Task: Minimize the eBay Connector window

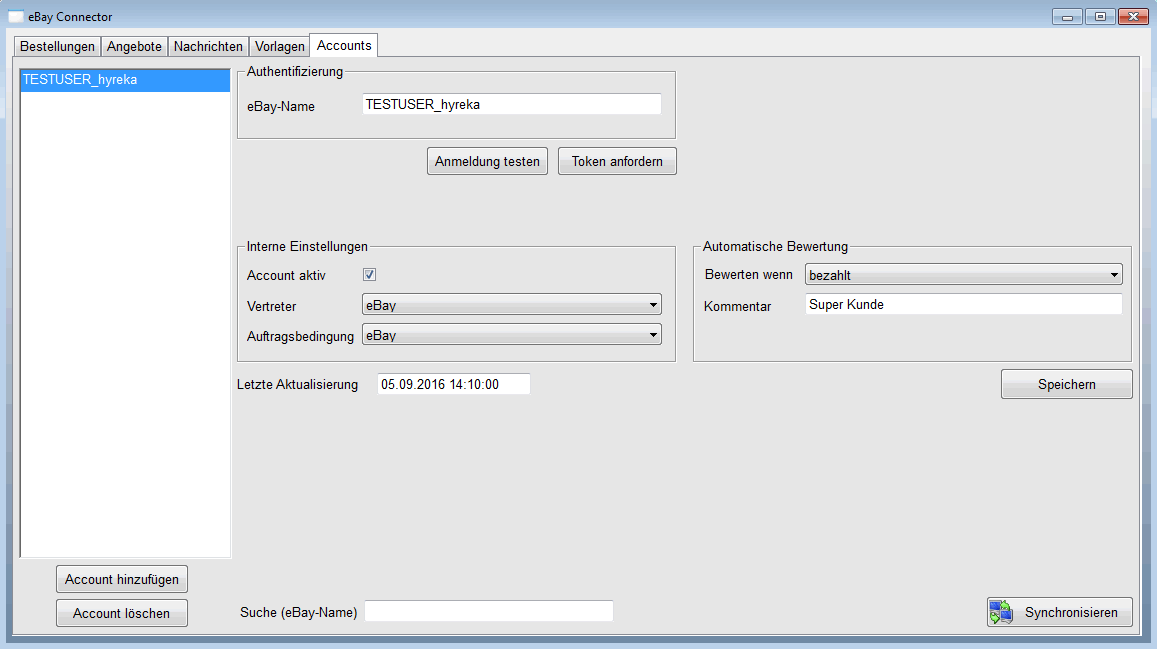Action: 1067,16
